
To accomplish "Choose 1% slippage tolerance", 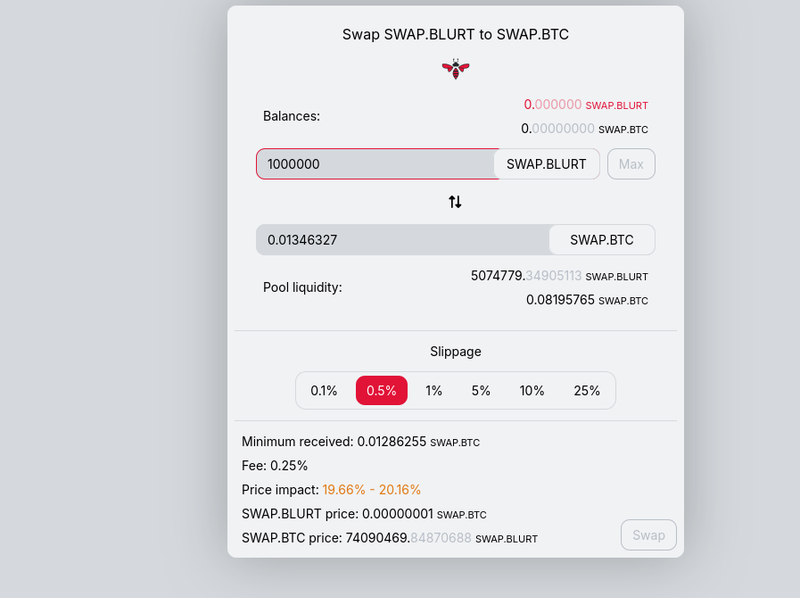I will pos(434,391).
